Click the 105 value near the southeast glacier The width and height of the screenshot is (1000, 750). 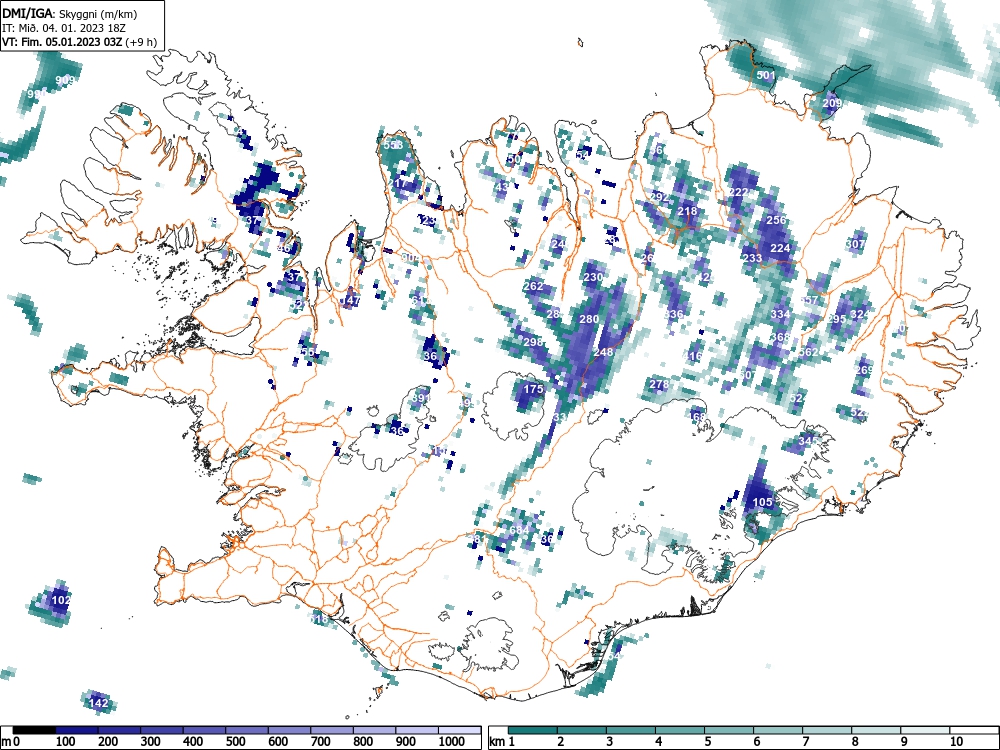coord(763,503)
